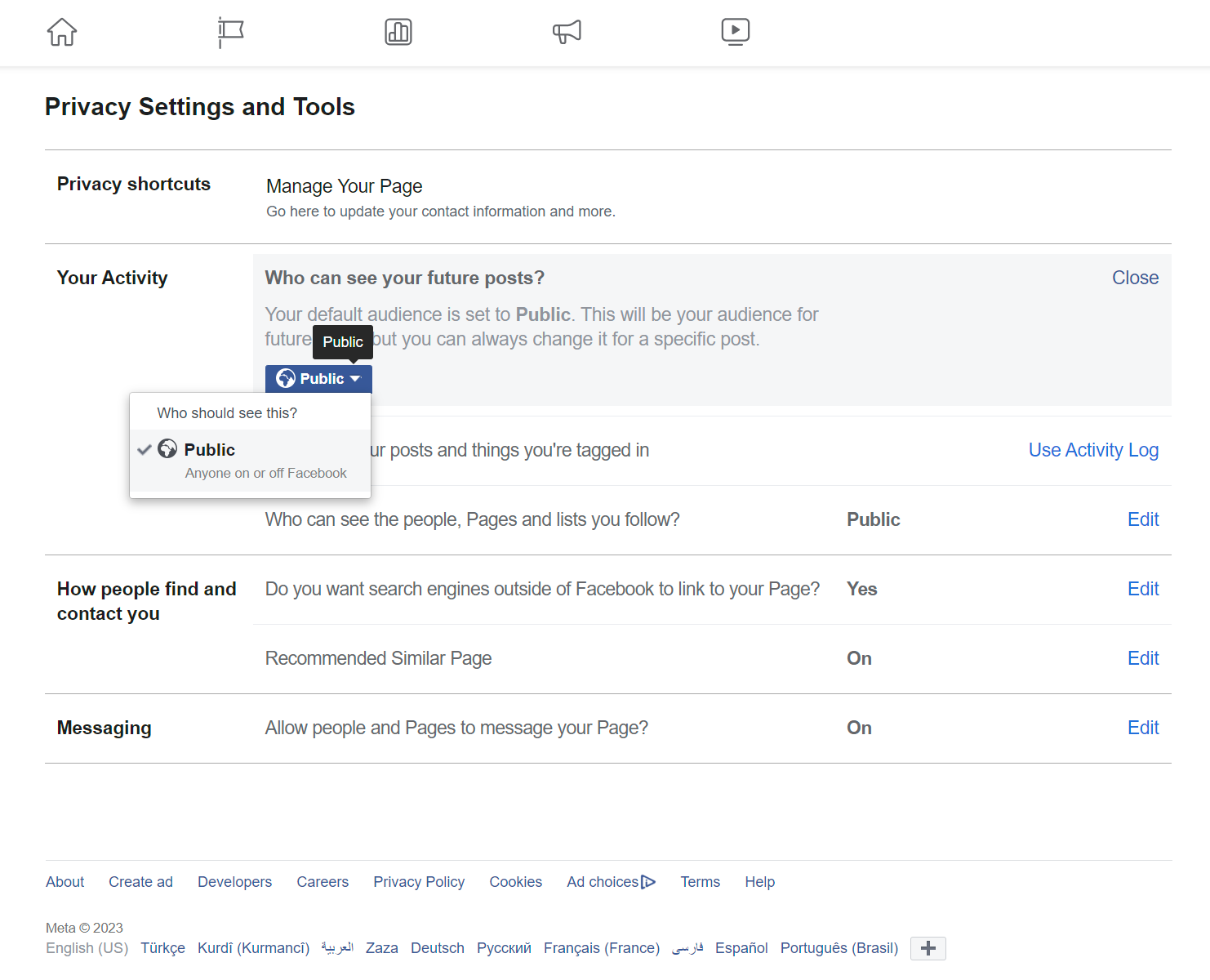Click the Create ad footer link
Image resolution: width=1210 pixels, height=980 pixels.
point(140,882)
